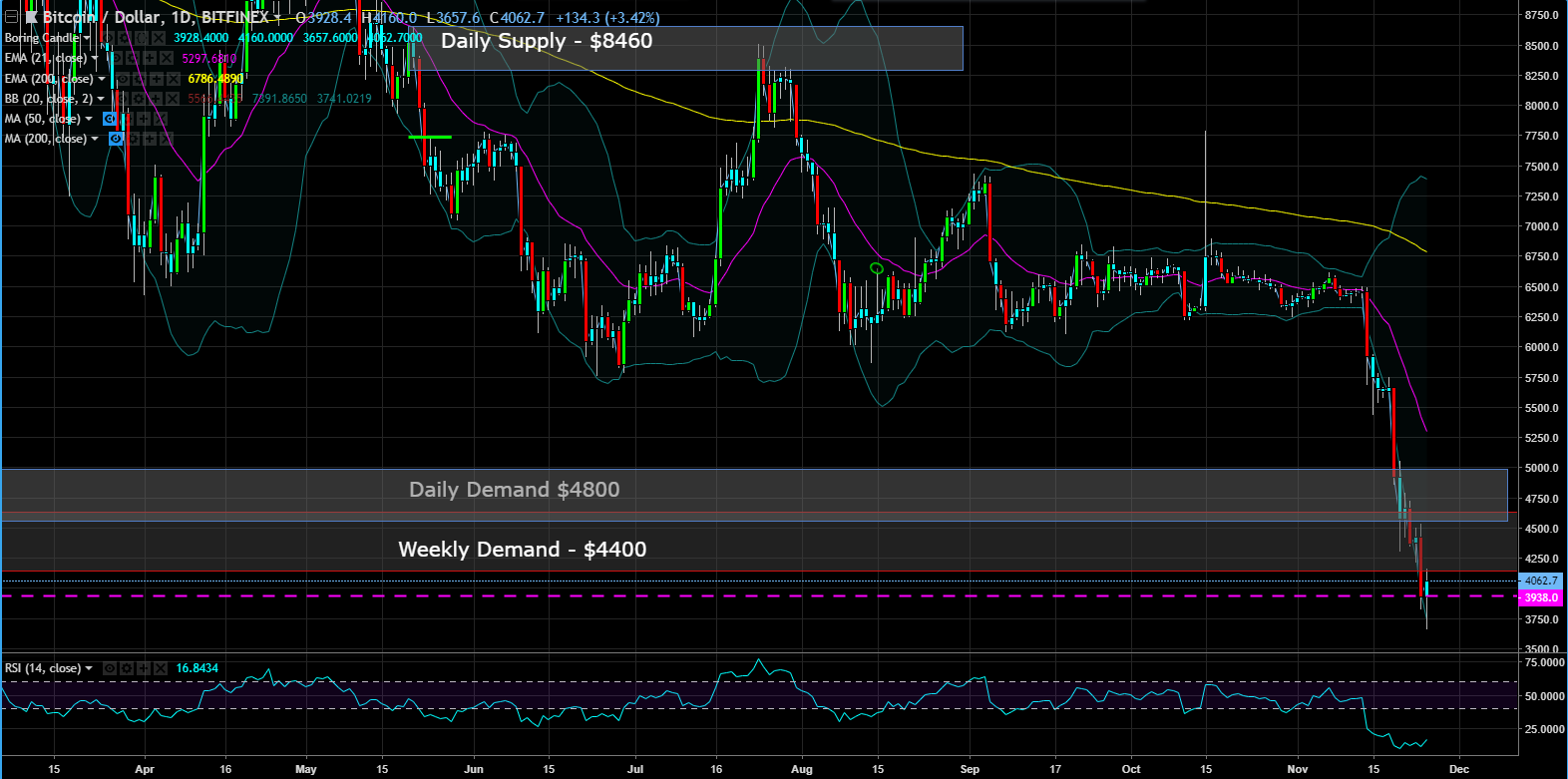Click the green horizontal line marker near late May
1568x779 pixels.
click(x=430, y=137)
